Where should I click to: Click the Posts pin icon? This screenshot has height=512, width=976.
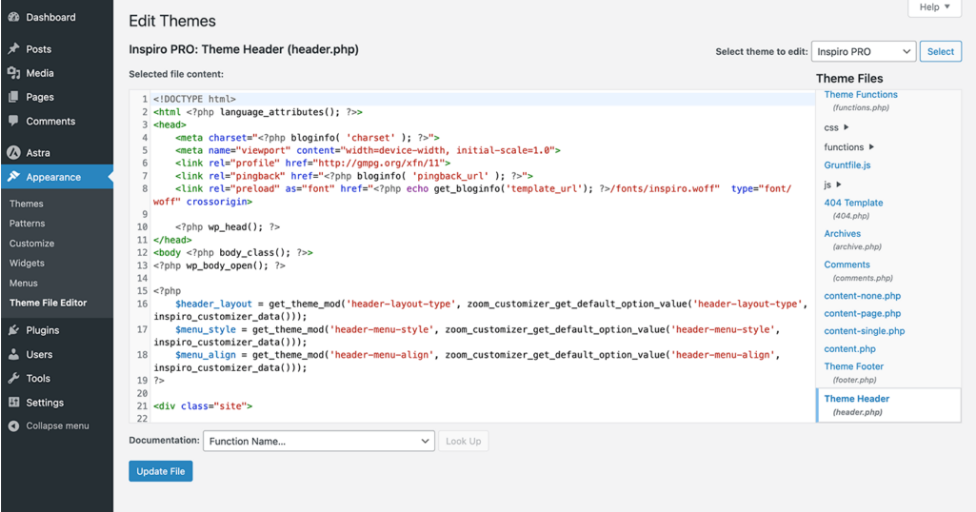click(x=13, y=49)
